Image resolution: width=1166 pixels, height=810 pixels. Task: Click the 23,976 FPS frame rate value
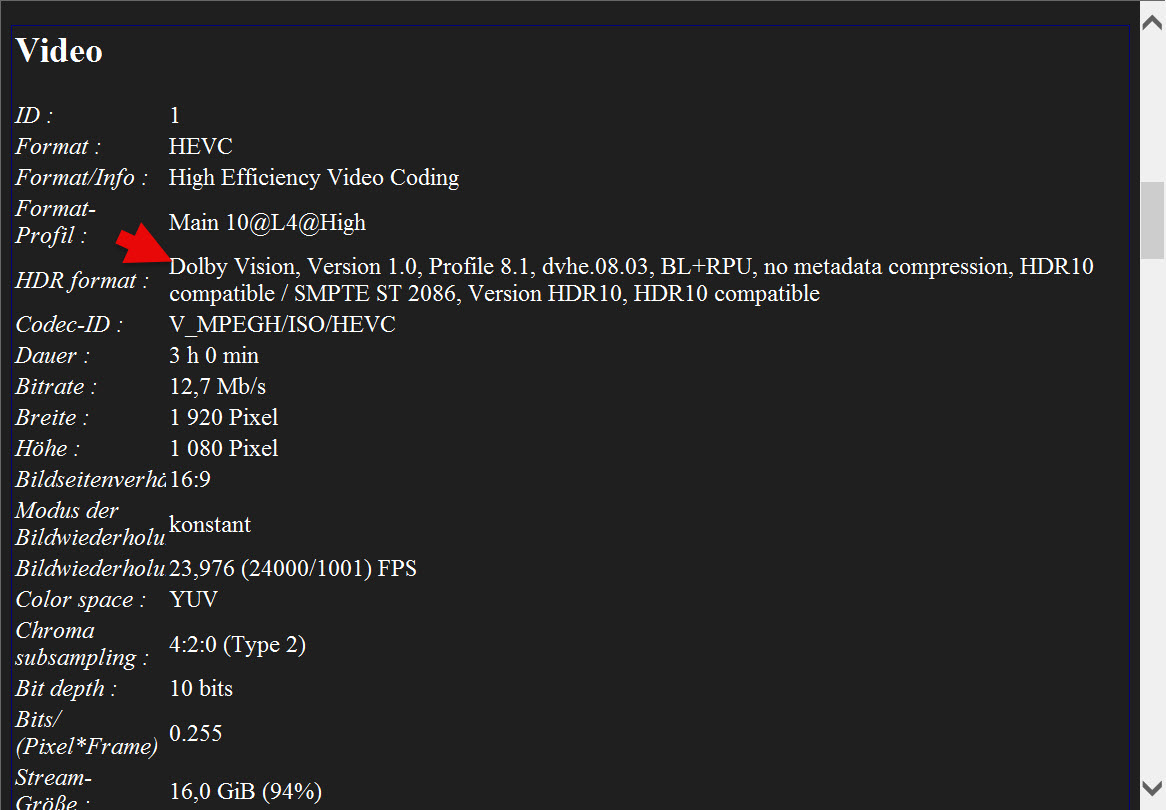point(292,568)
